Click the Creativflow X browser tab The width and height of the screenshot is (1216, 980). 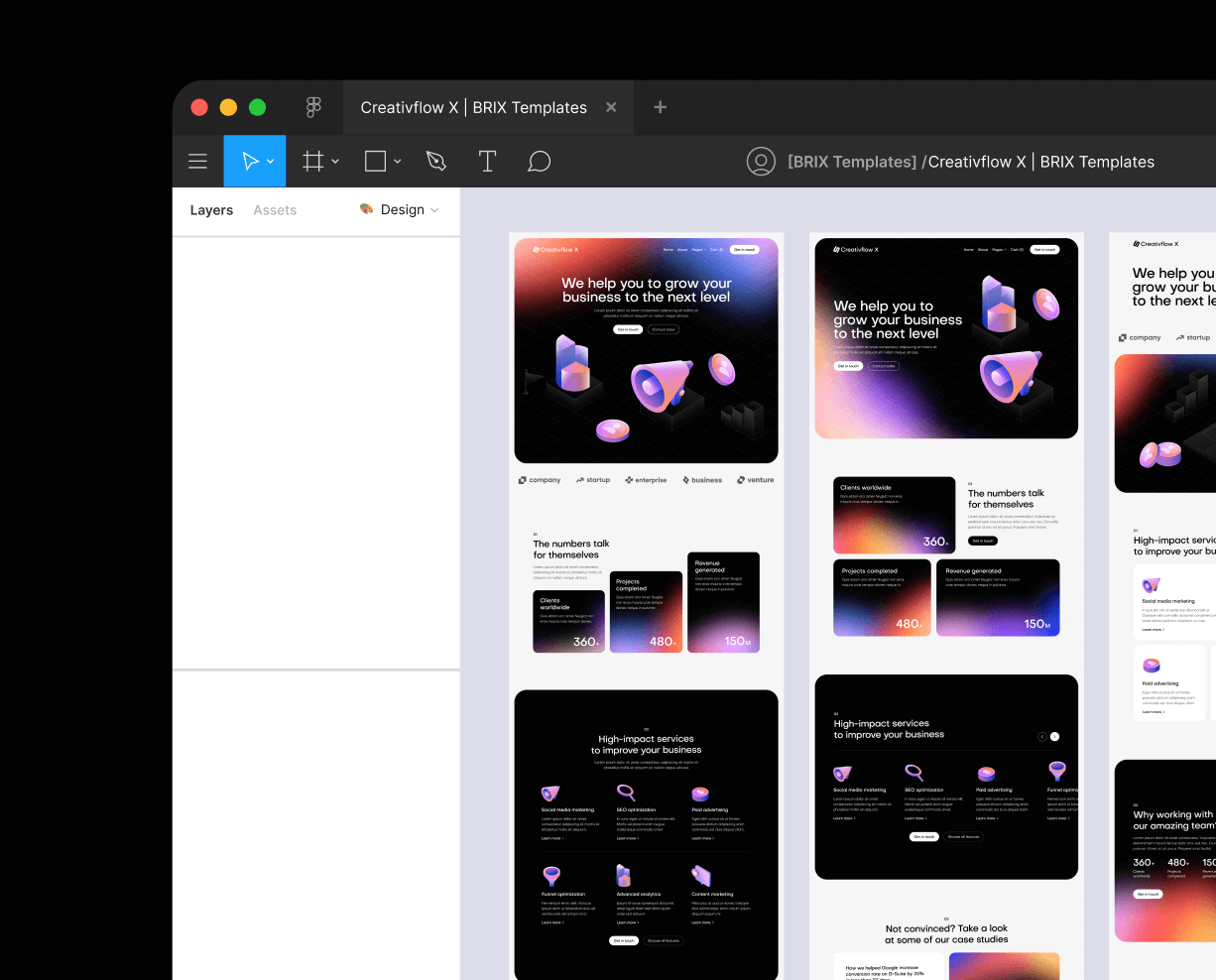pos(474,107)
